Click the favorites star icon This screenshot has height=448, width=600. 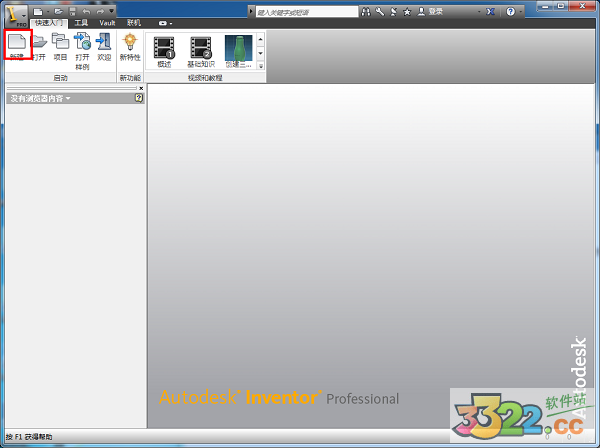pos(406,12)
